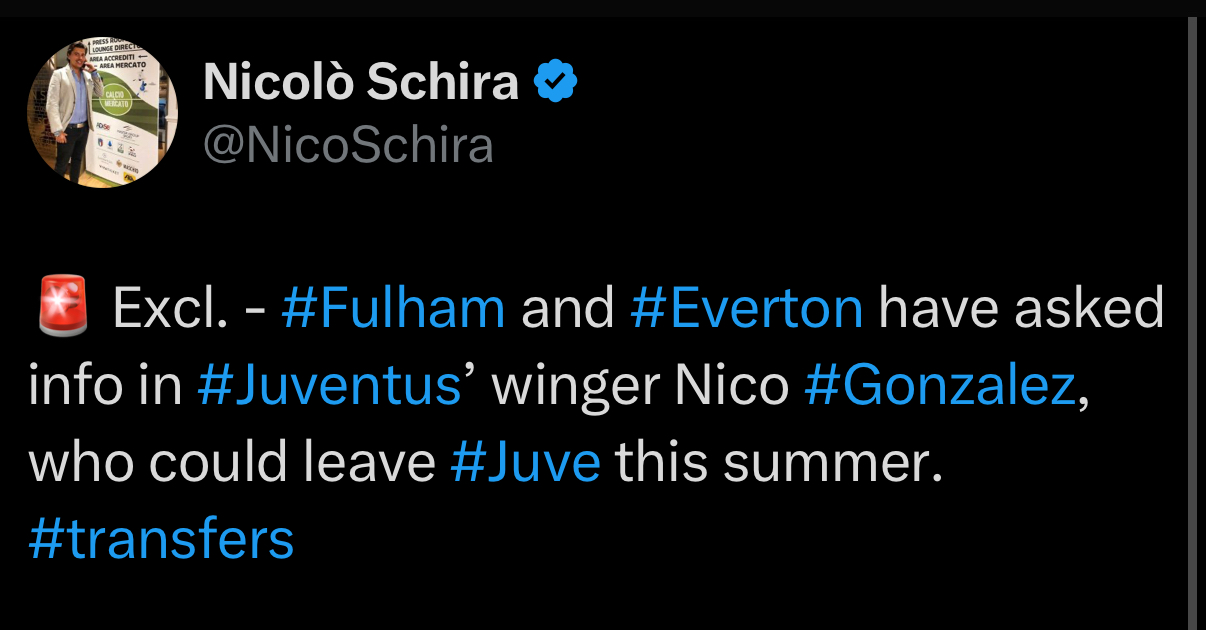Click the word "Excl." in the tweet
This screenshot has width=1206, height=630.
point(170,309)
